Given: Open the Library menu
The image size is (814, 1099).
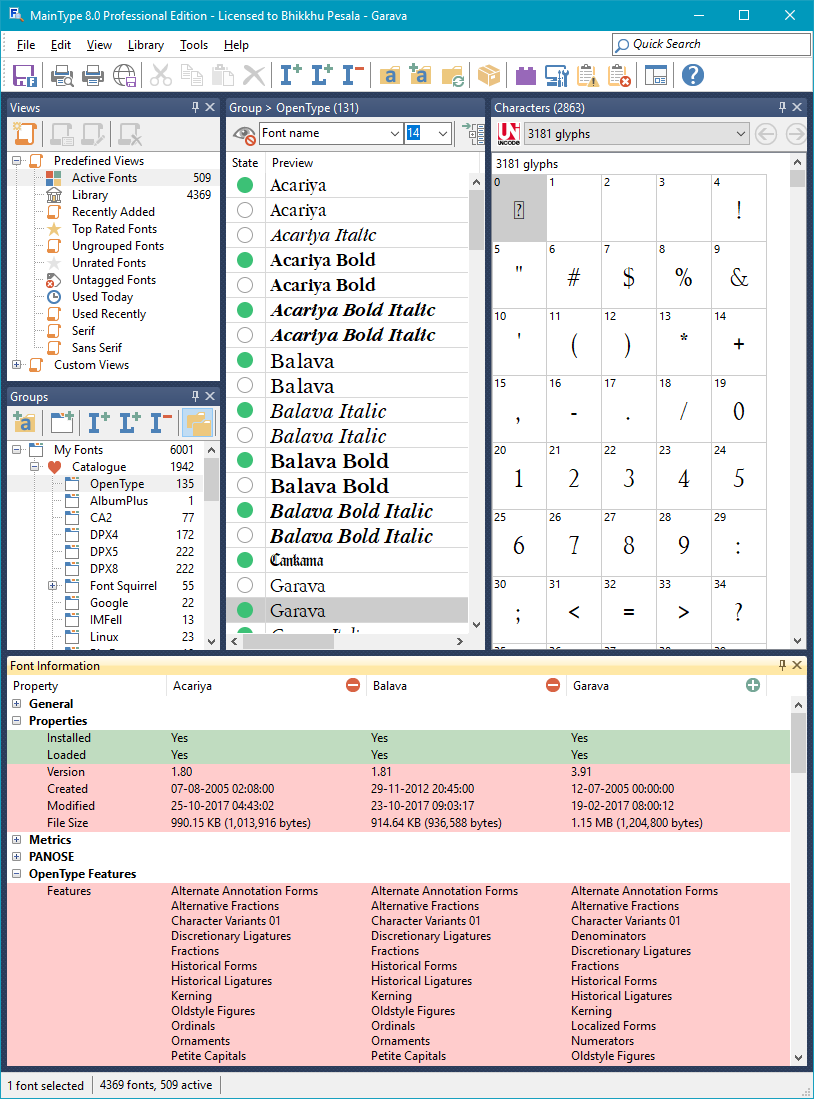Looking at the screenshot, I should [x=146, y=45].
